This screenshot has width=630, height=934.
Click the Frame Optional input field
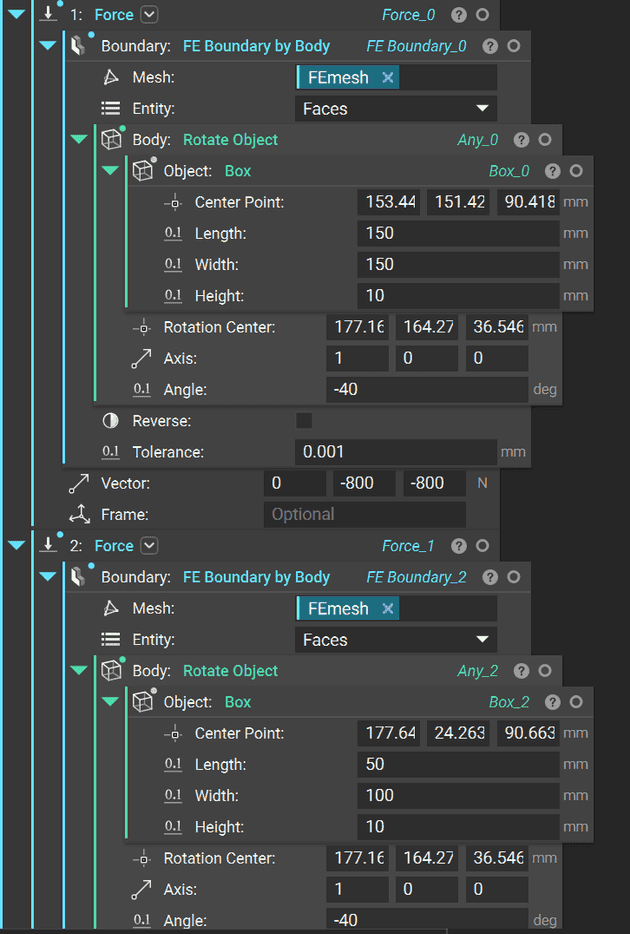pyautogui.click(x=365, y=514)
